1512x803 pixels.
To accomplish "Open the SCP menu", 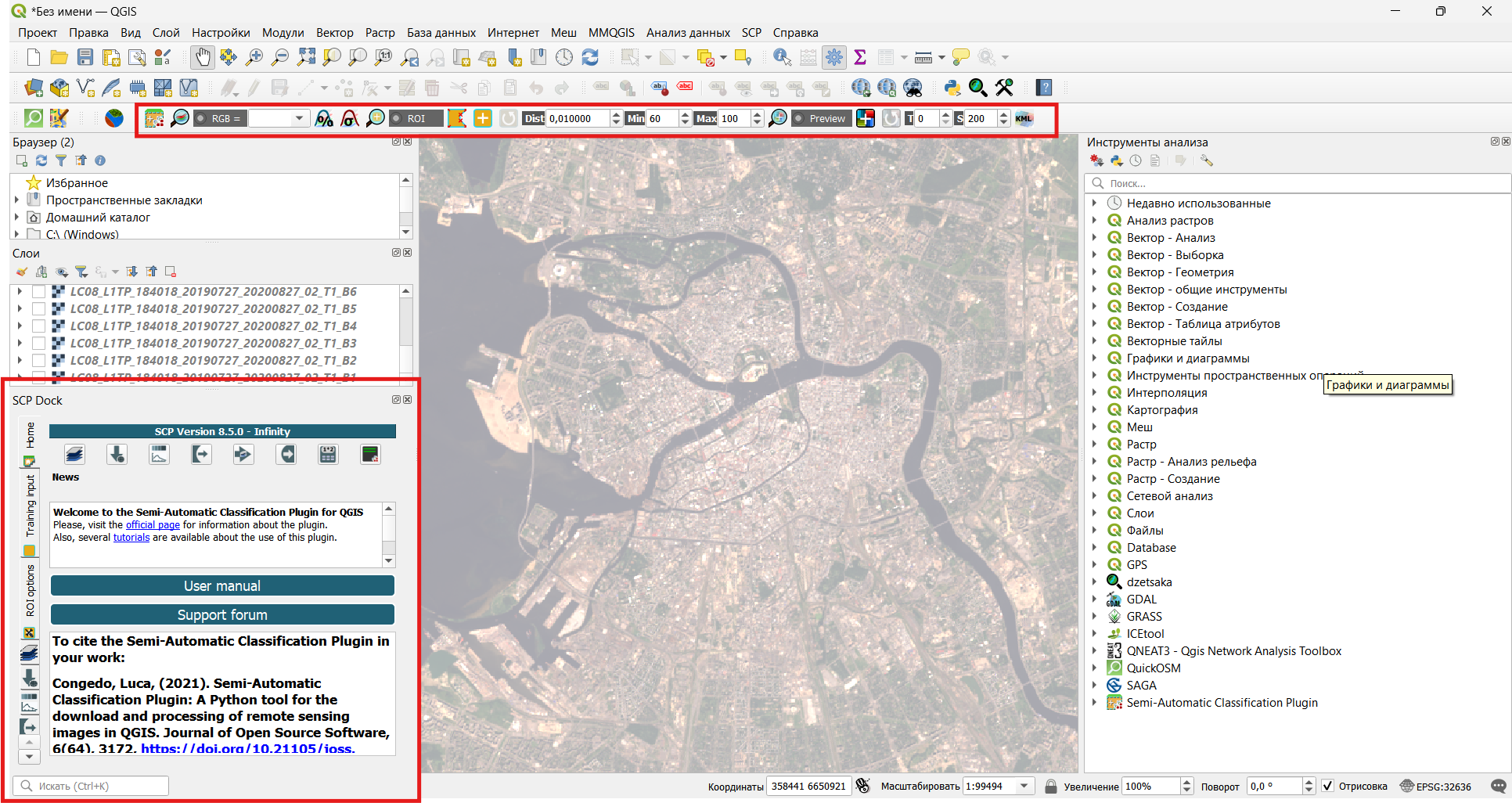I will (751, 33).
